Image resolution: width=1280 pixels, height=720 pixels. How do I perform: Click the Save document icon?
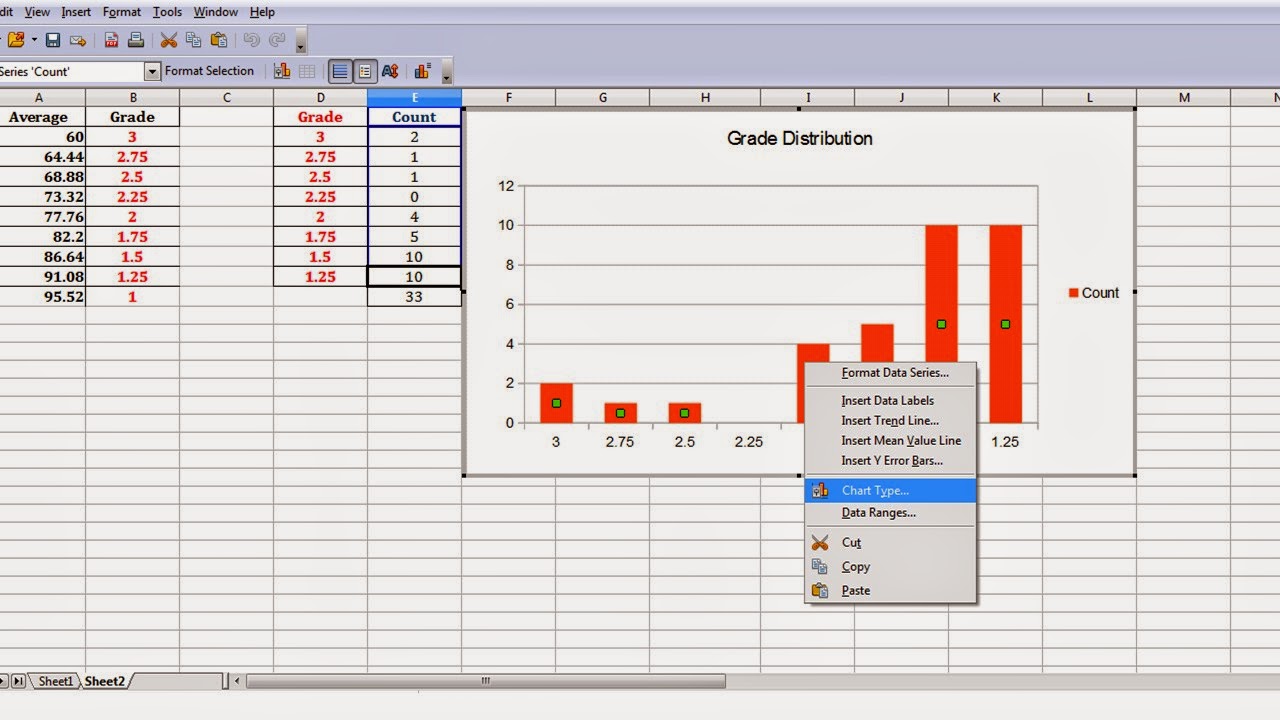tap(52, 40)
